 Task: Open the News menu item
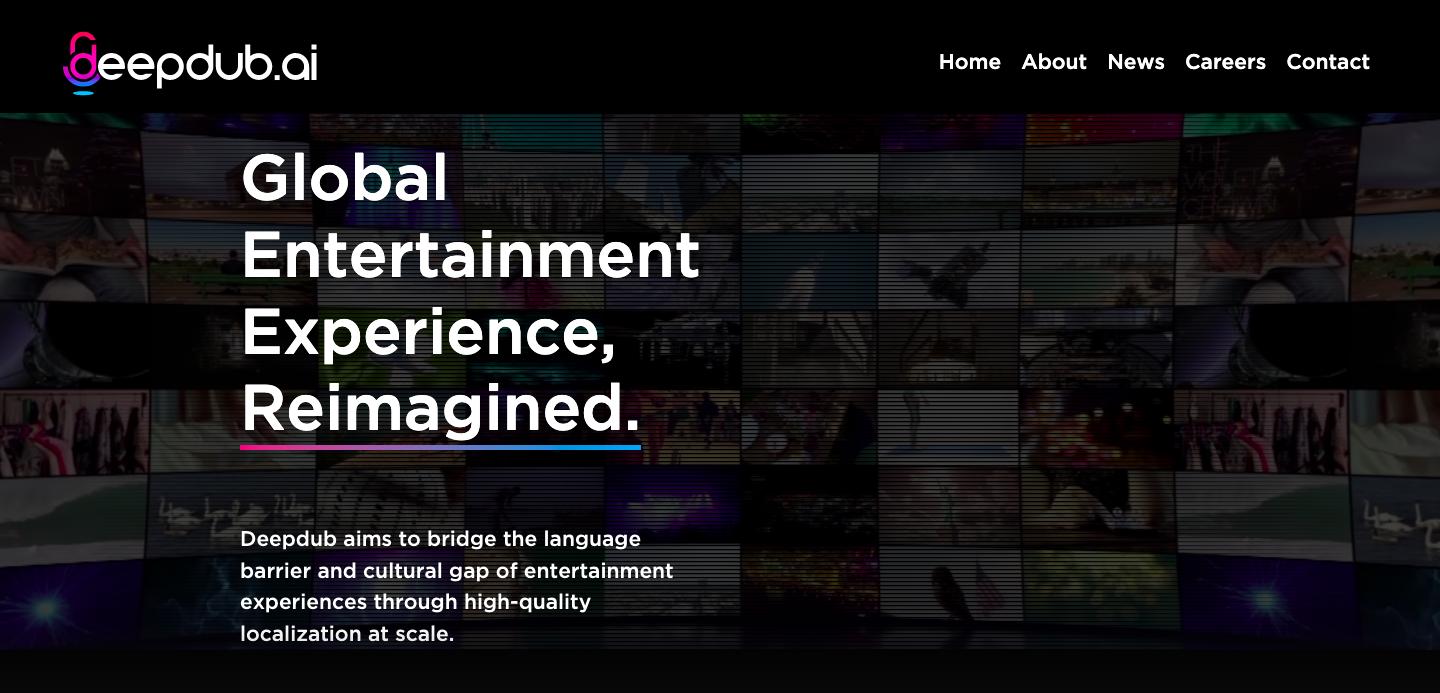[1136, 62]
